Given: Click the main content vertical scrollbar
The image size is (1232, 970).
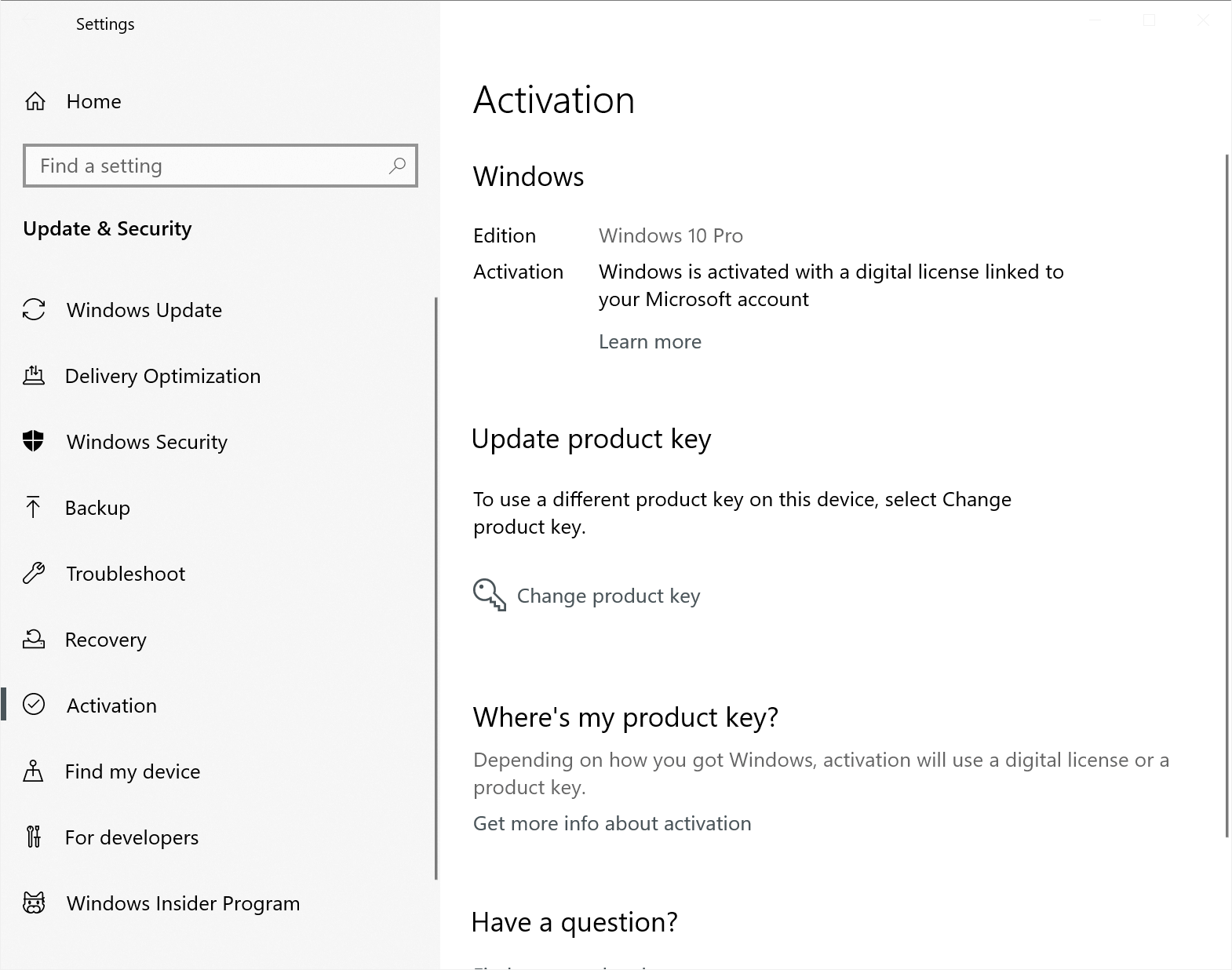Looking at the screenshot, I should pos(1227,496).
